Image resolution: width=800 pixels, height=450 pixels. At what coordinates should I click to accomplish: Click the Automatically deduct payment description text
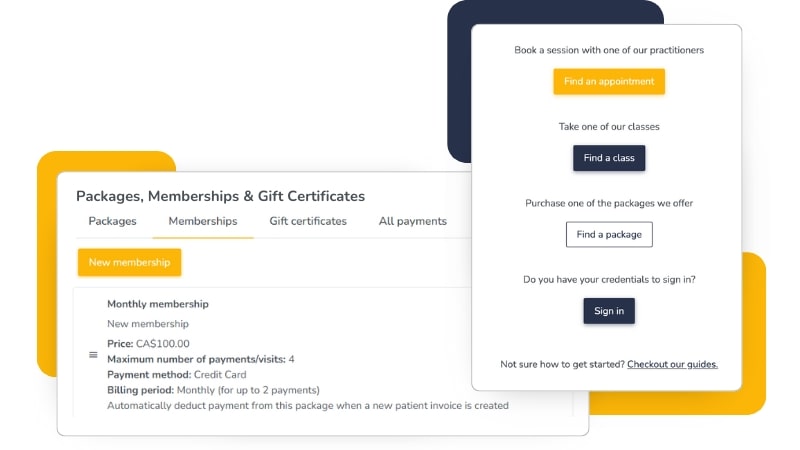pos(307,406)
